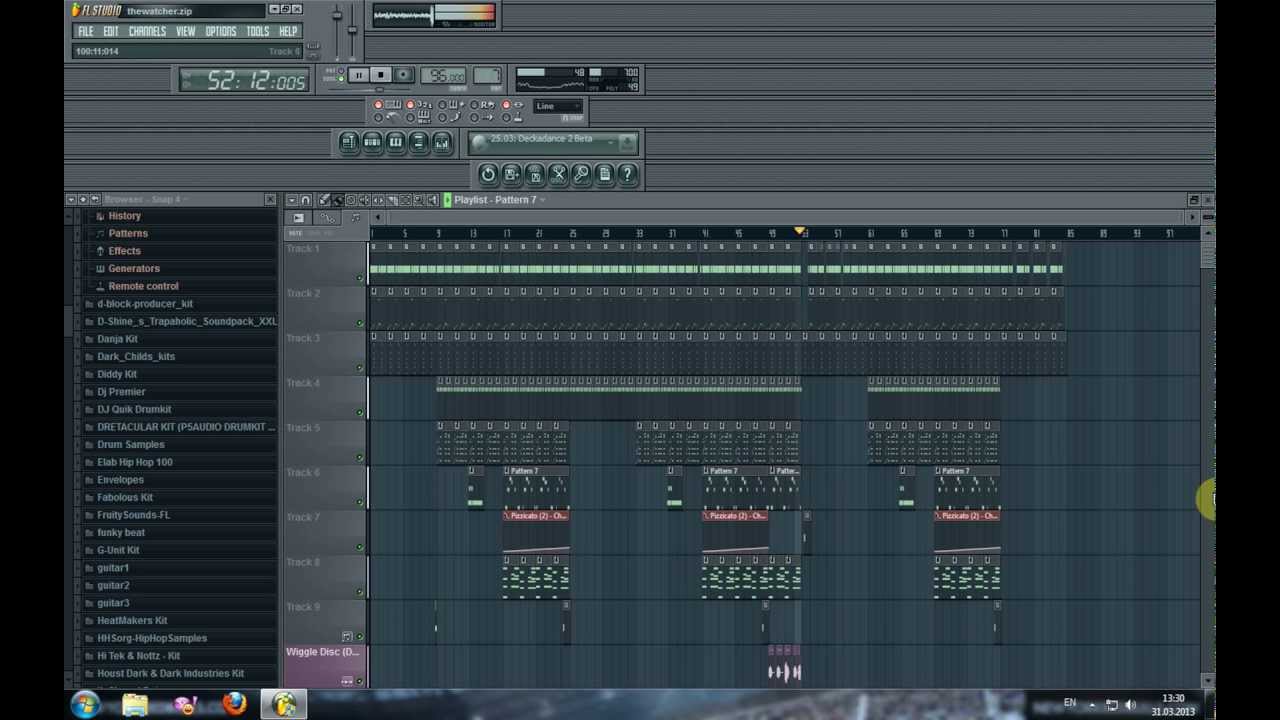1280x720 pixels.
Task: Click the tempo display 96.000
Action: (x=443, y=75)
